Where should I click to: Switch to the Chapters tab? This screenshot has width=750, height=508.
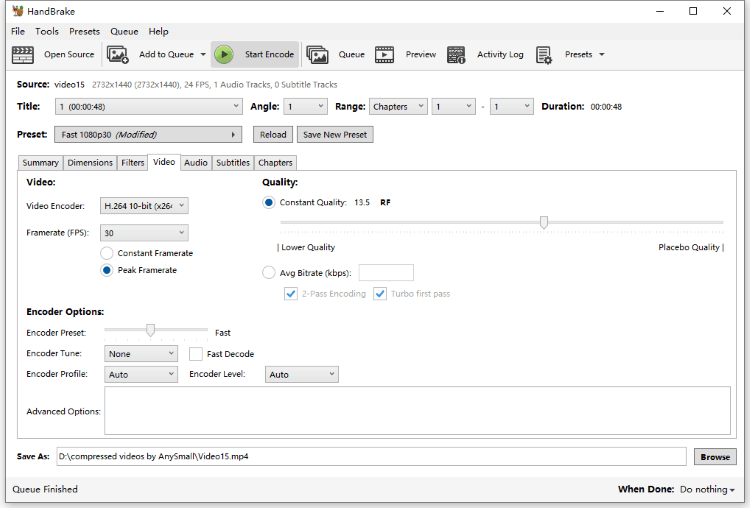(276, 163)
